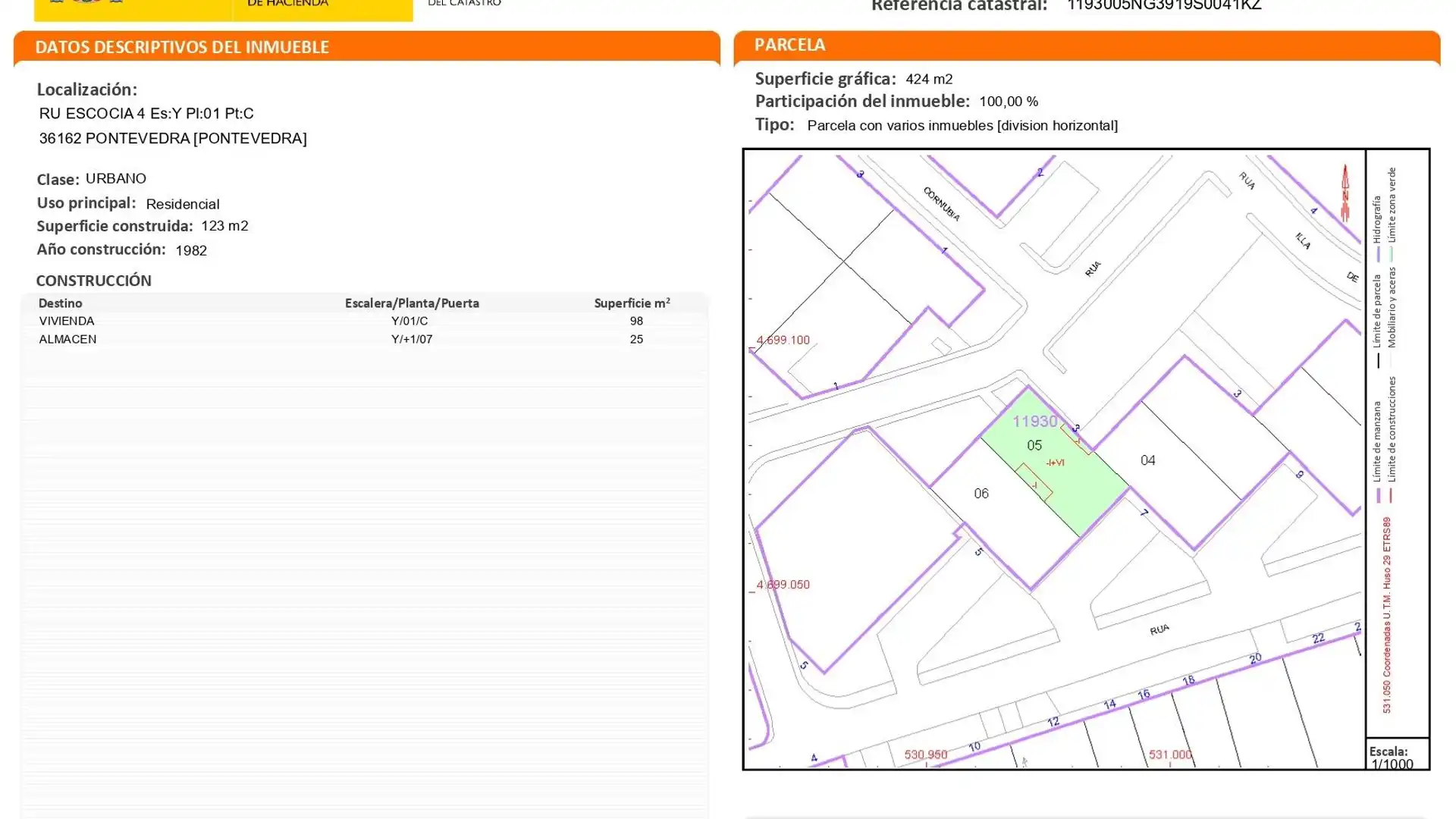
Task: Click the 4.699.100 coordinate label
Action: (x=783, y=340)
